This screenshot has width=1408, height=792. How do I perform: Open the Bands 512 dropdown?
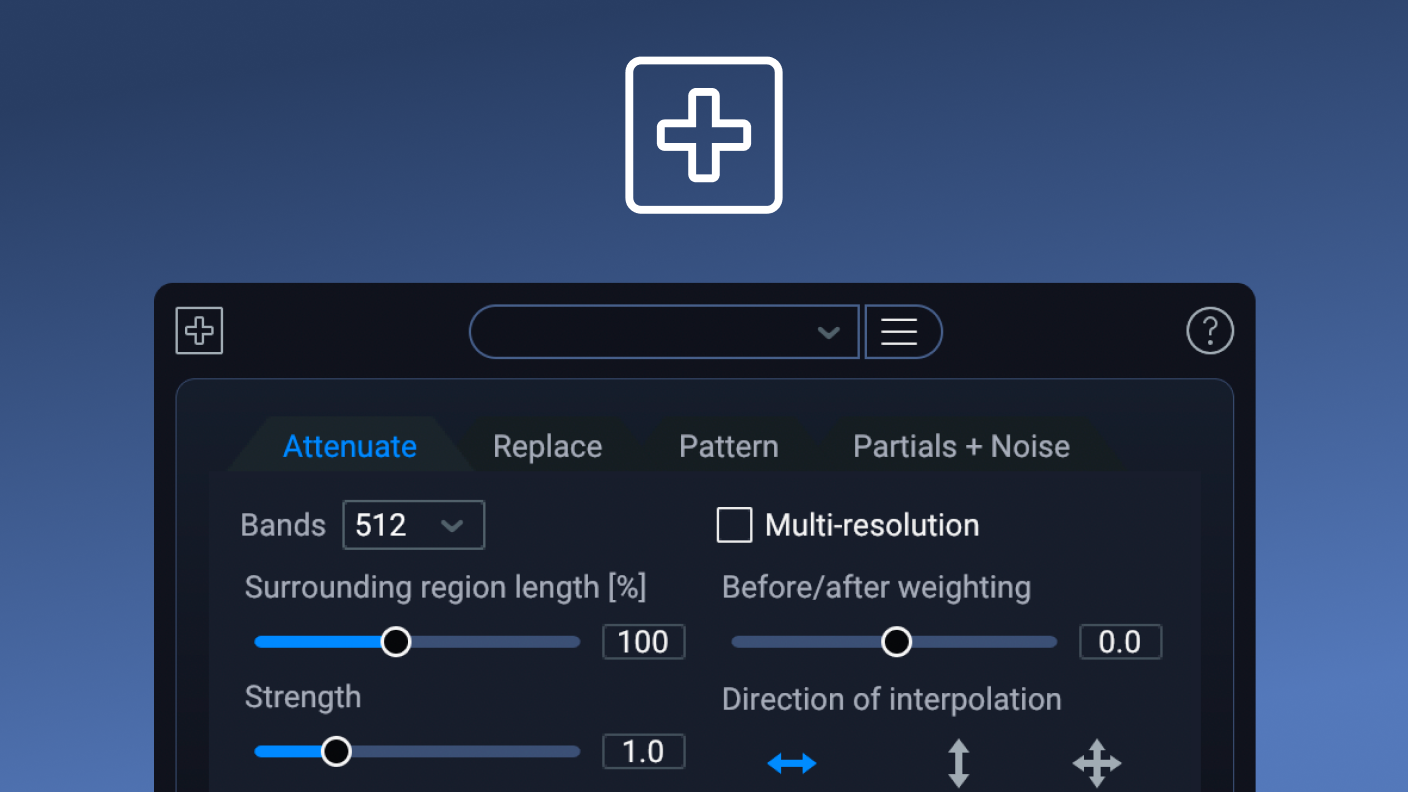pyautogui.click(x=413, y=525)
